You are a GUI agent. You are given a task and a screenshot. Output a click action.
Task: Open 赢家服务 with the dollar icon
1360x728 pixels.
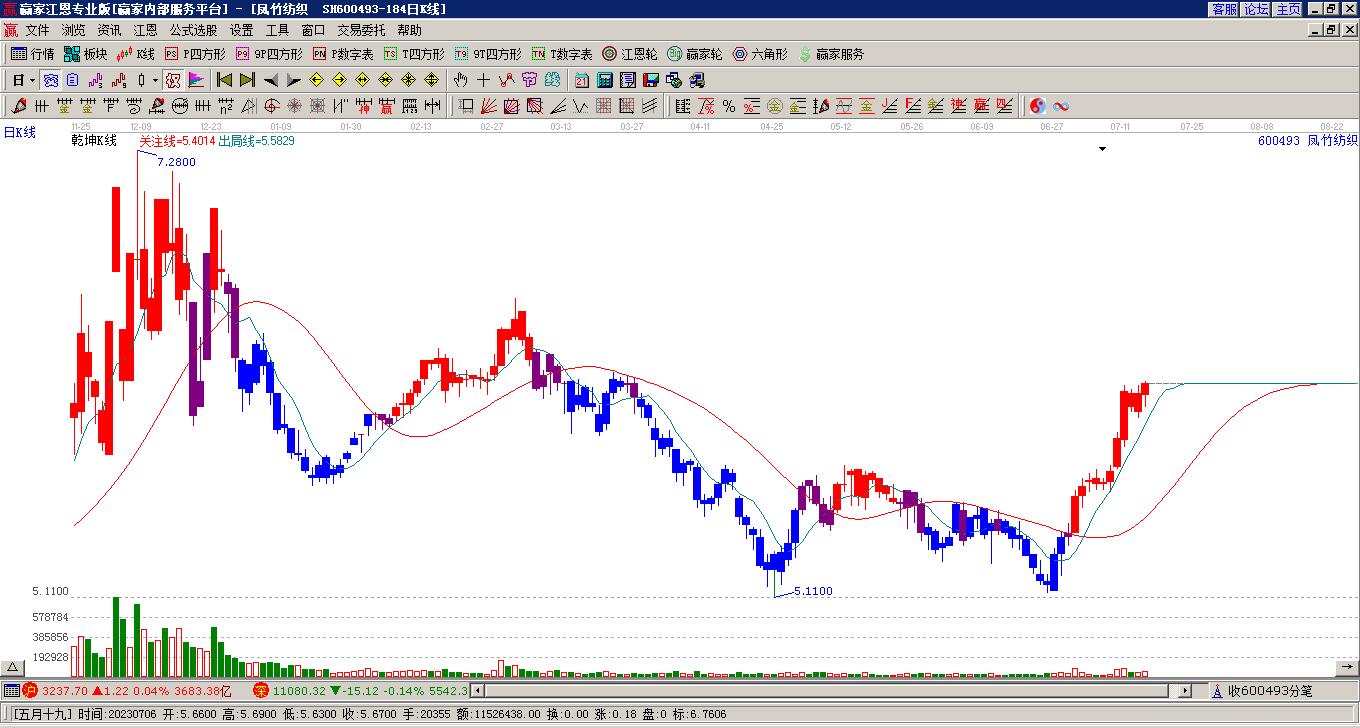pos(831,54)
